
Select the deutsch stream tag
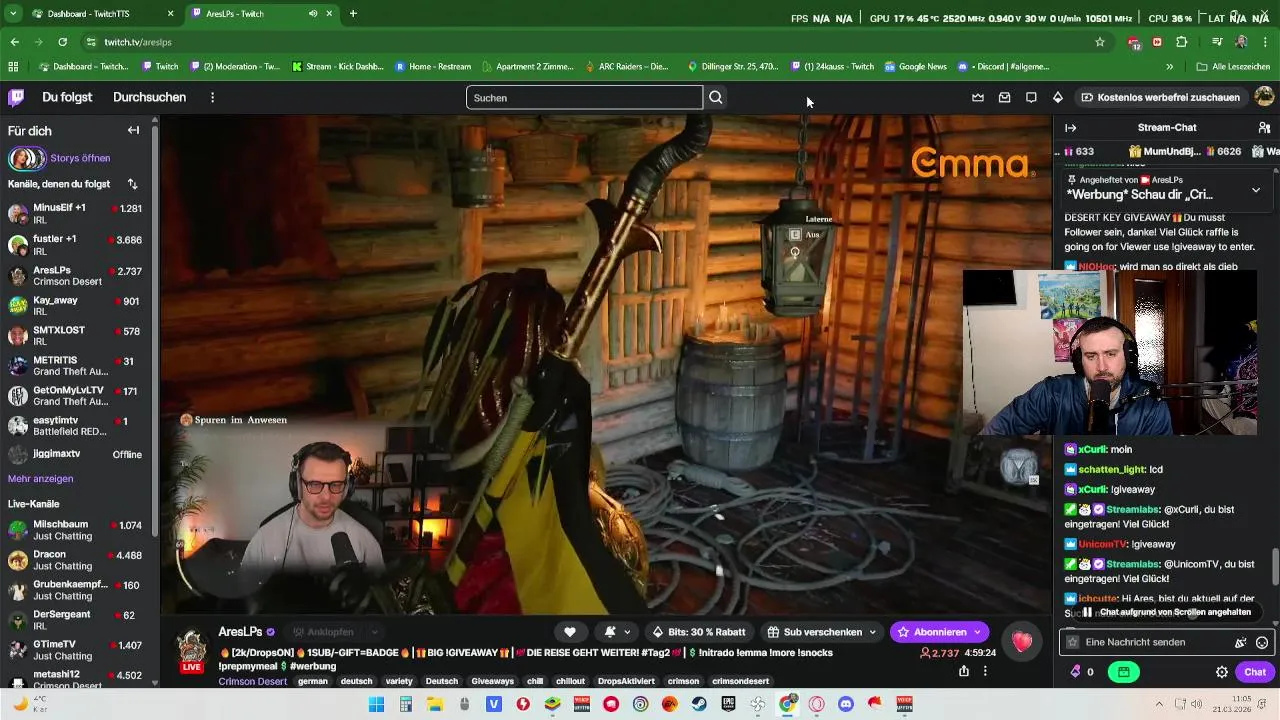[356, 681]
